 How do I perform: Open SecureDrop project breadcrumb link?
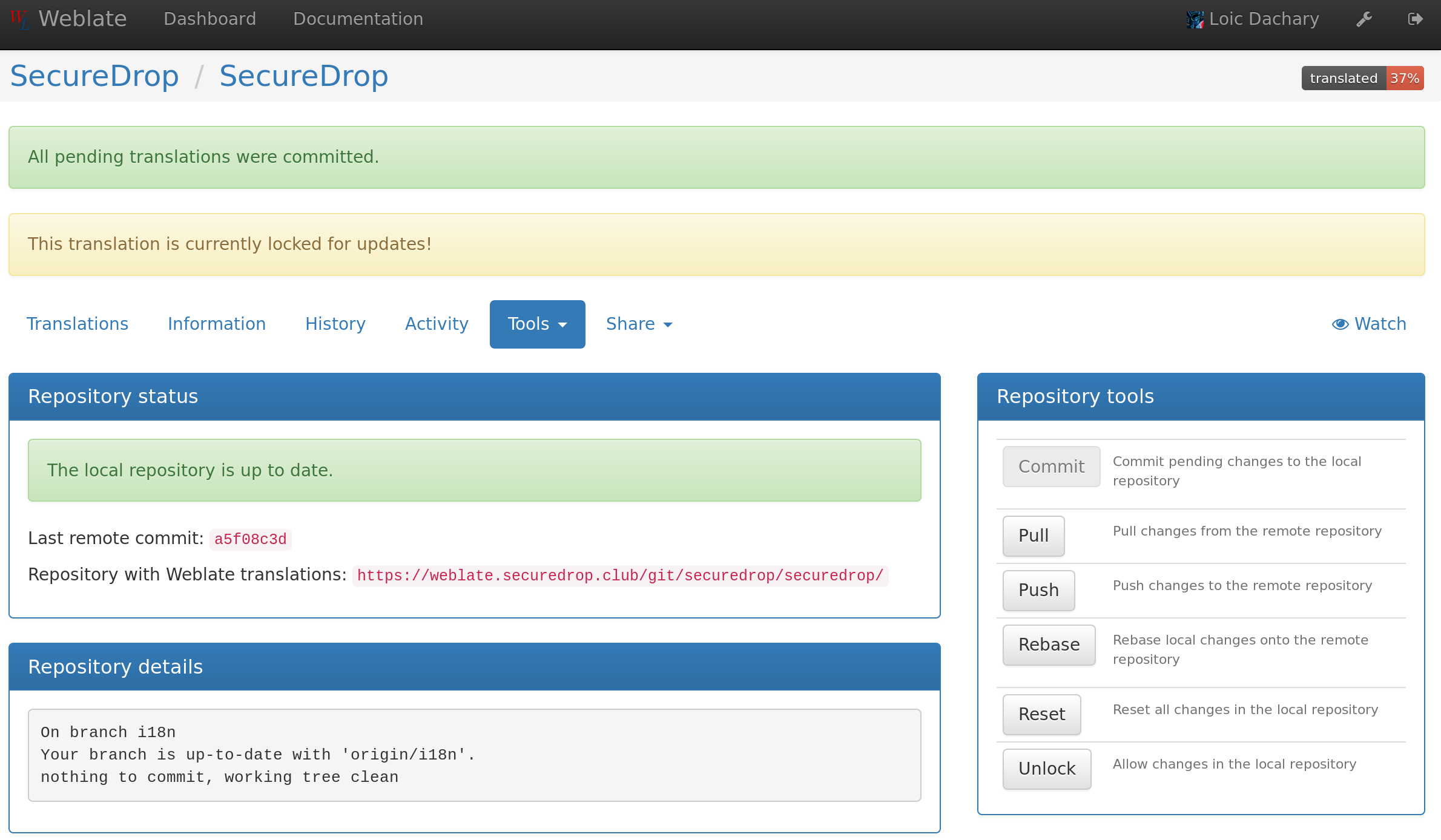94,76
